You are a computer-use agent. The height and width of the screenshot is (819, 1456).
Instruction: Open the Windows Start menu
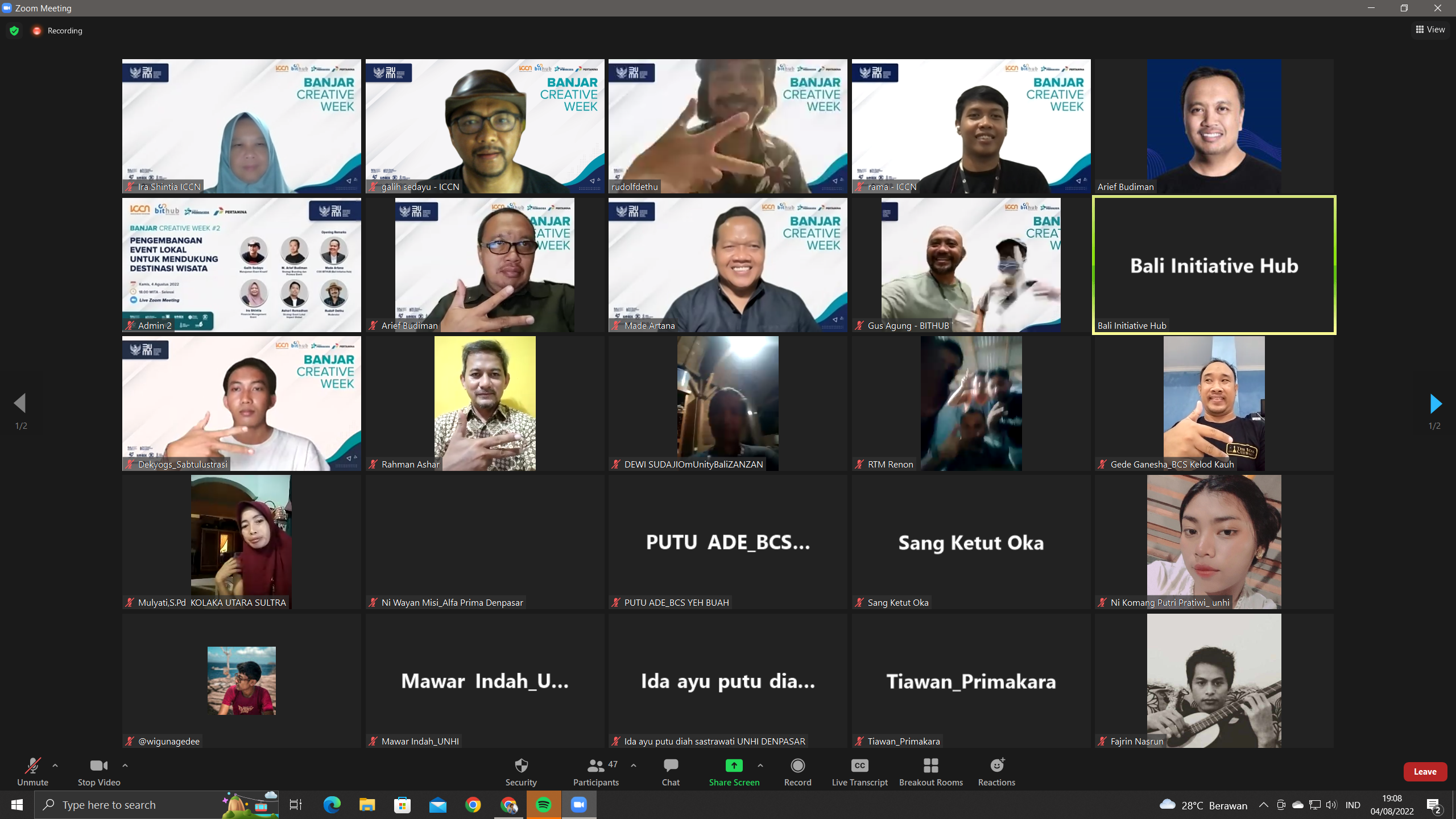pos(16,804)
